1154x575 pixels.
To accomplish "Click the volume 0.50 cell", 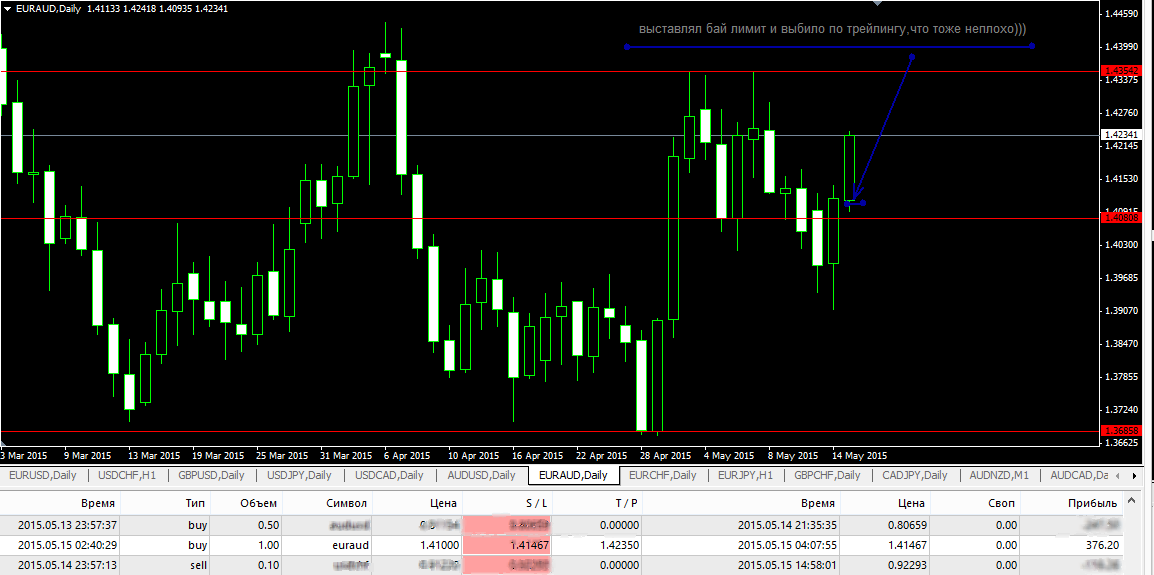I will click(246, 526).
